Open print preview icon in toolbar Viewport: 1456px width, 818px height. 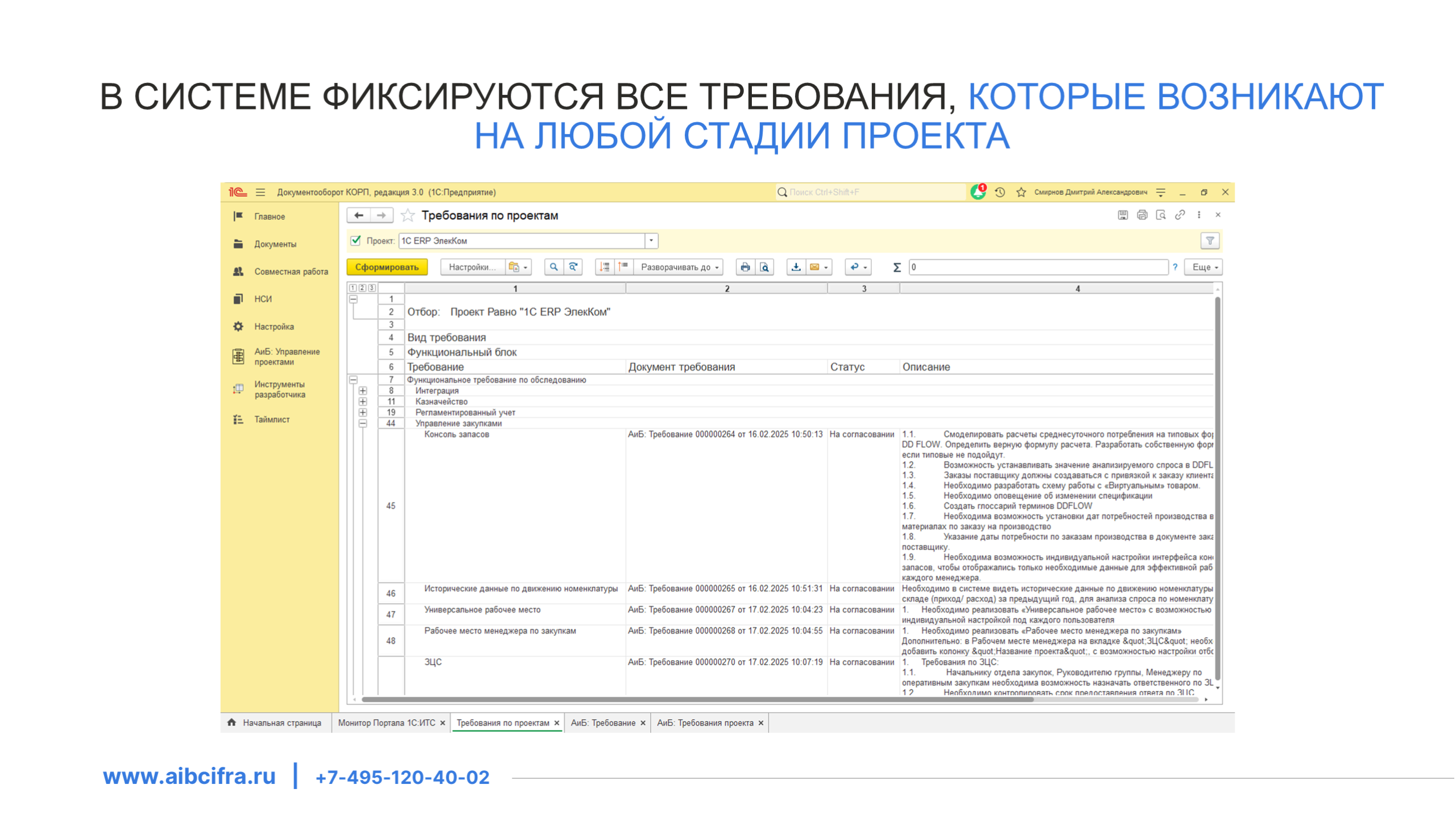(764, 267)
